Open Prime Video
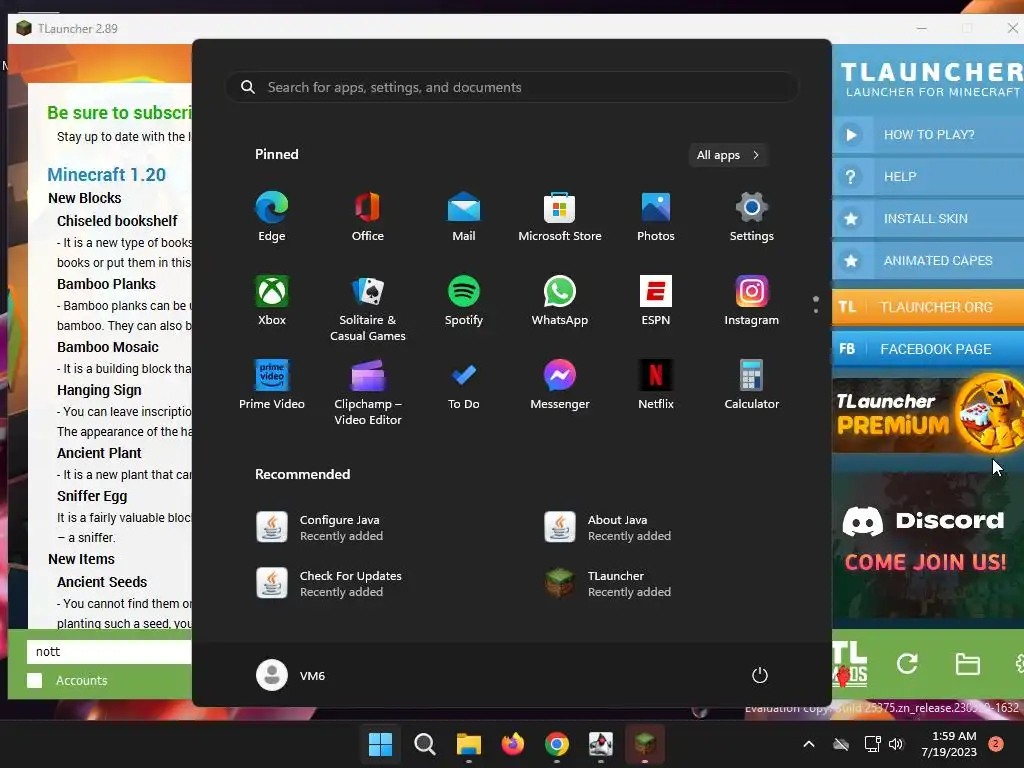 272,385
